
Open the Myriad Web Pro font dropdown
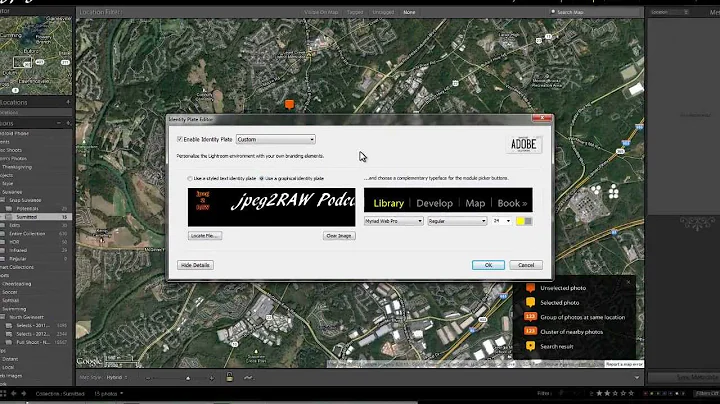point(394,221)
